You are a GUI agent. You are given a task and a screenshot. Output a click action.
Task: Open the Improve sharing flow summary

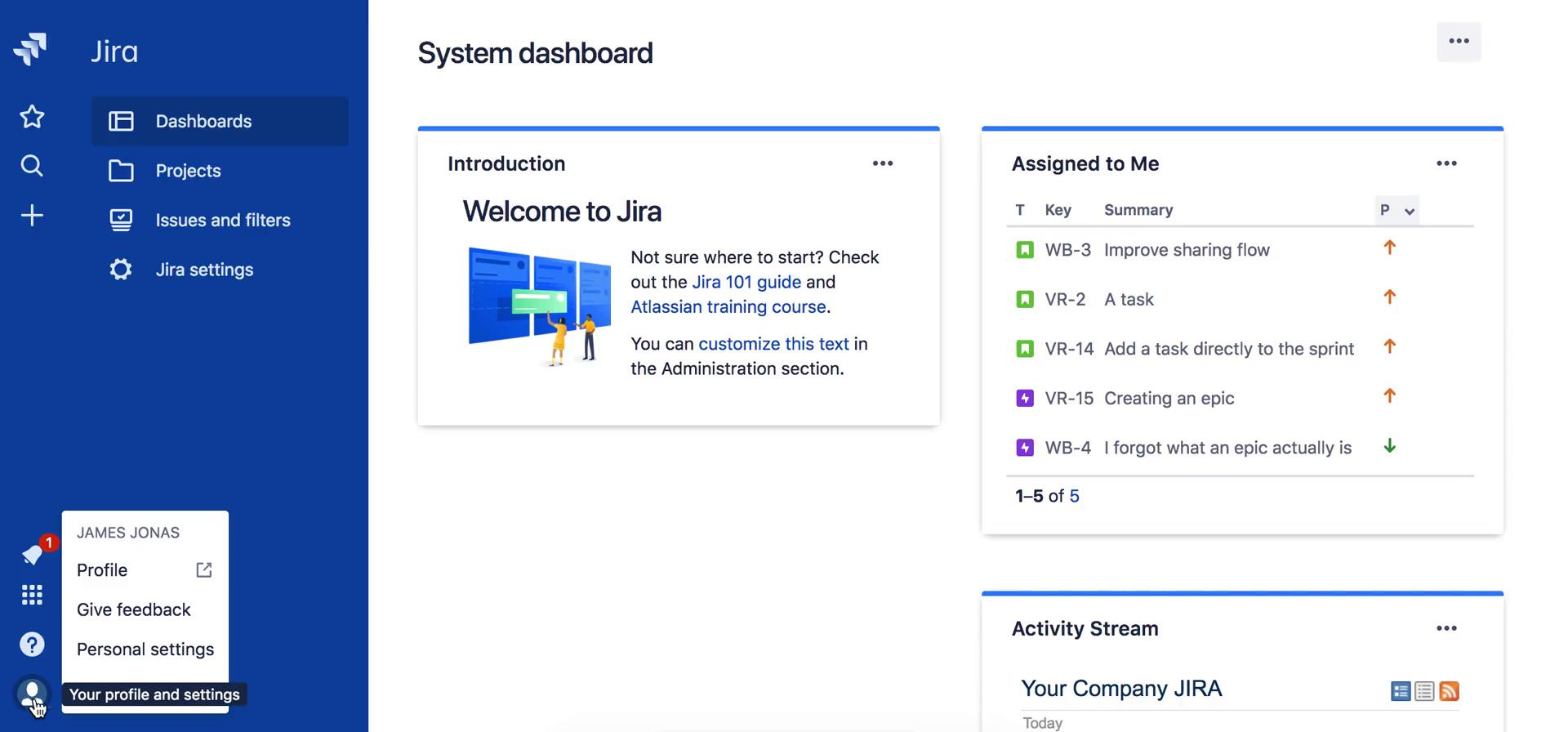coord(1187,250)
